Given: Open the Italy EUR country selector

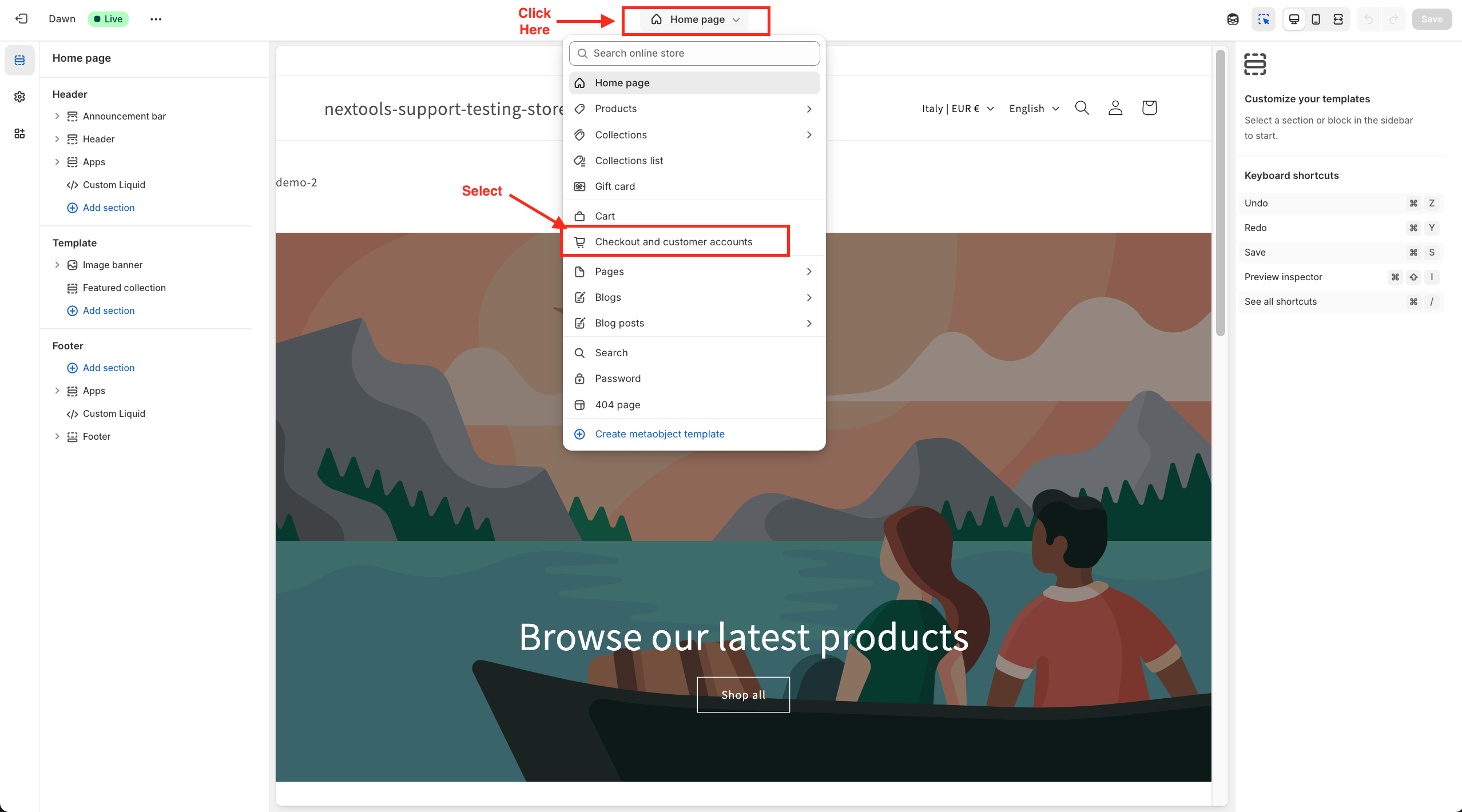Looking at the screenshot, I should tap(958, 109).
